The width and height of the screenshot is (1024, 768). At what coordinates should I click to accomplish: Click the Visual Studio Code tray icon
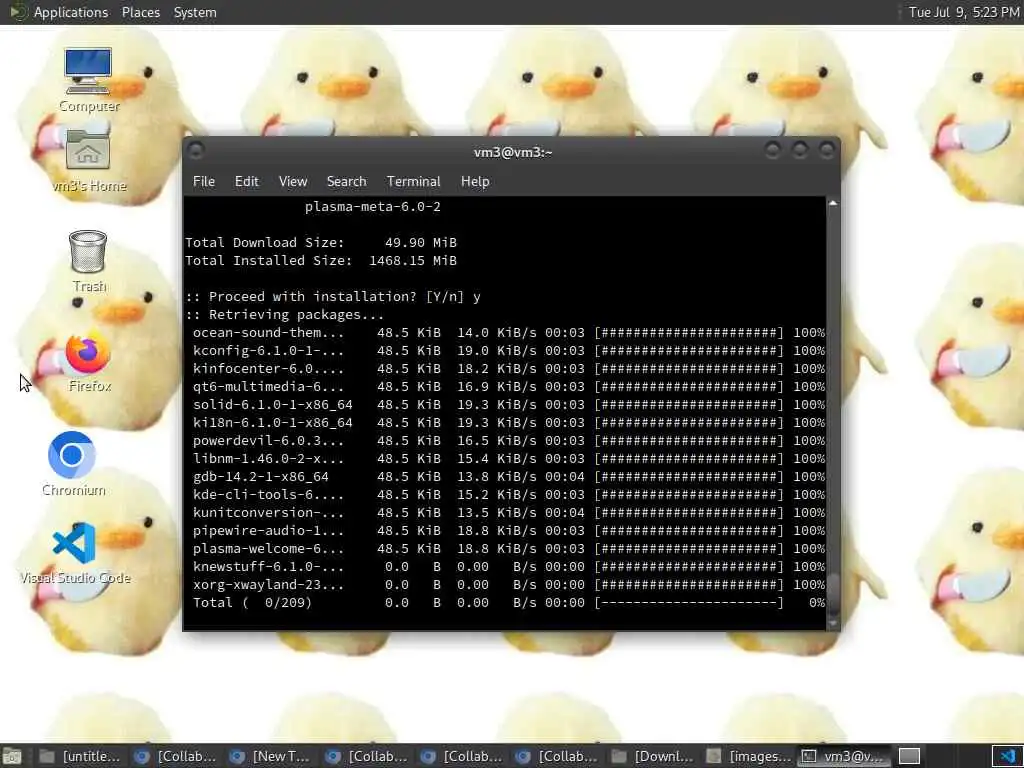[1007, 756]
